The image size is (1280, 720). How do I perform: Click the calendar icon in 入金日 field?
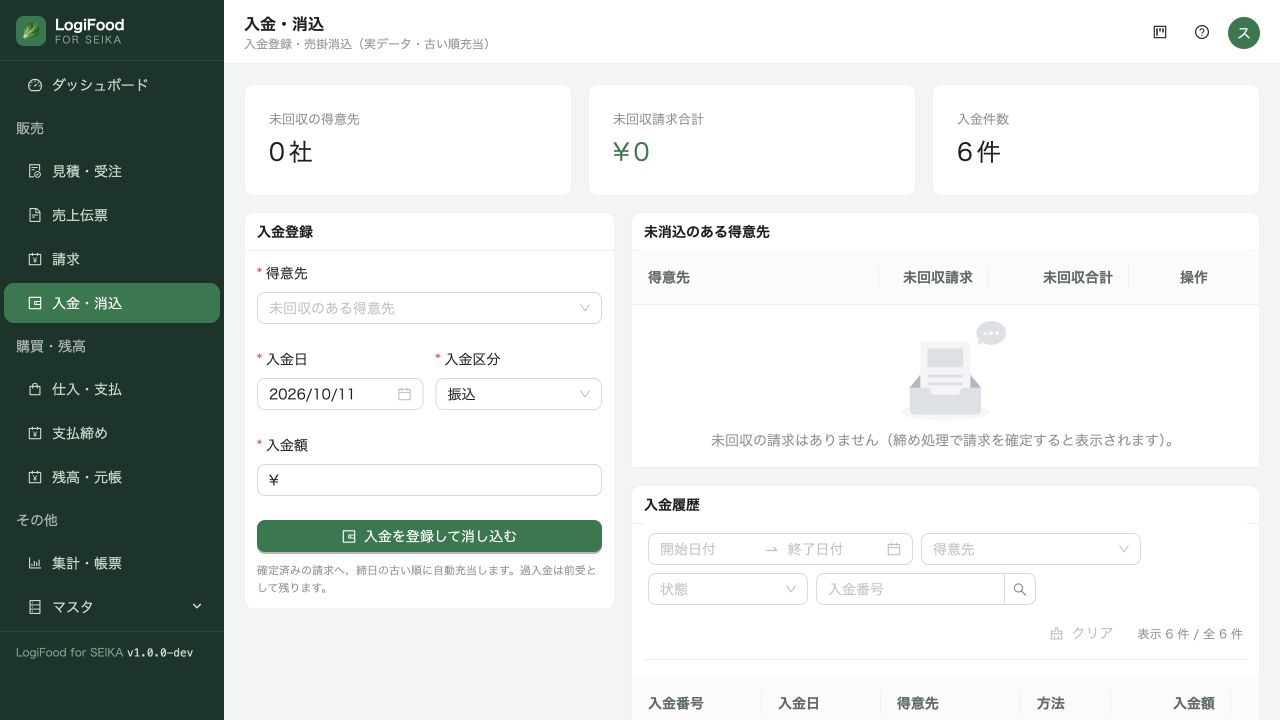tap(404, 394)
